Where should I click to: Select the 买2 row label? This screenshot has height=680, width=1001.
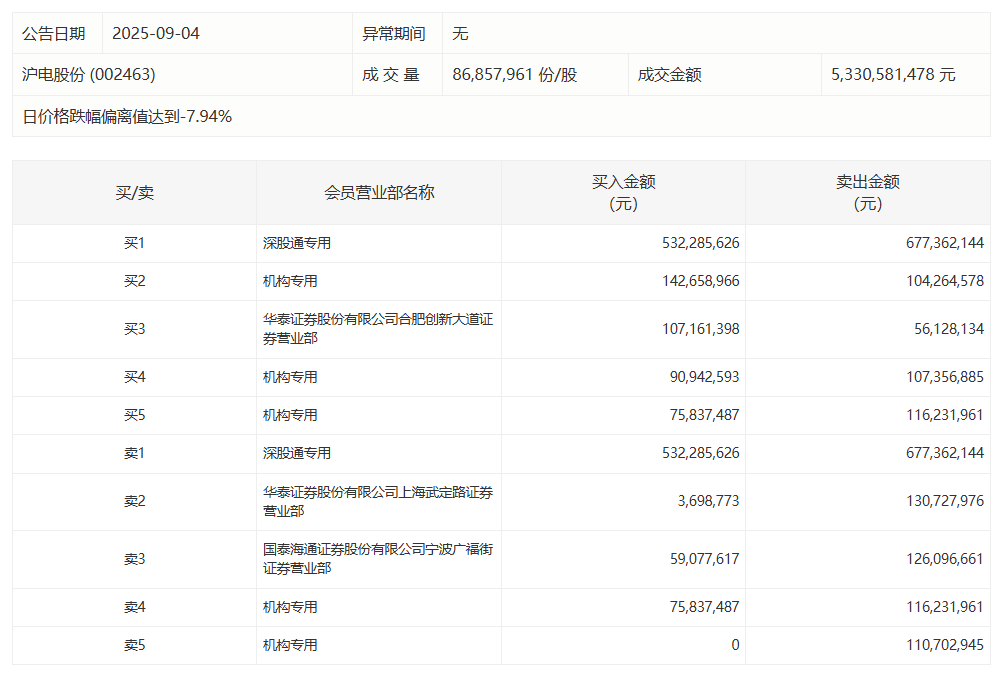tap(135, 281)
